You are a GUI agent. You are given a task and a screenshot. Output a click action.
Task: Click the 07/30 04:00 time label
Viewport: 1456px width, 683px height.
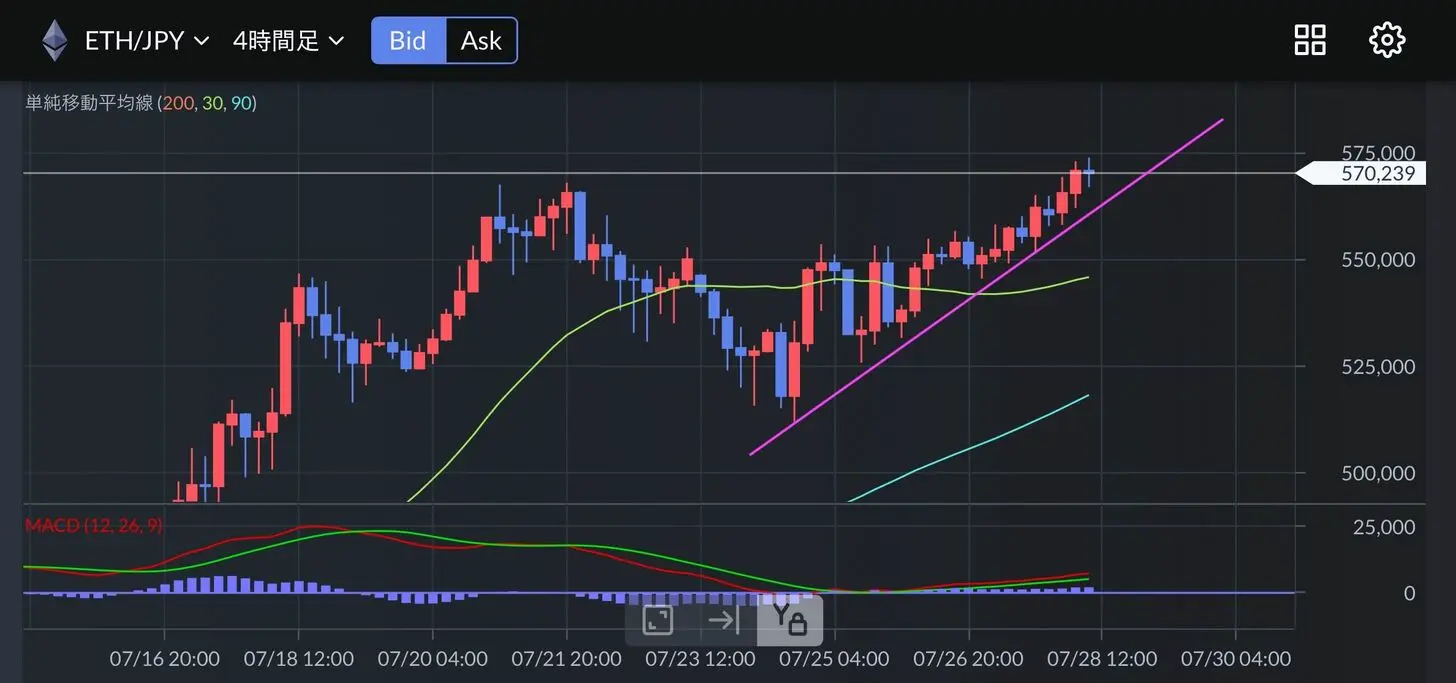(1236, 660)
